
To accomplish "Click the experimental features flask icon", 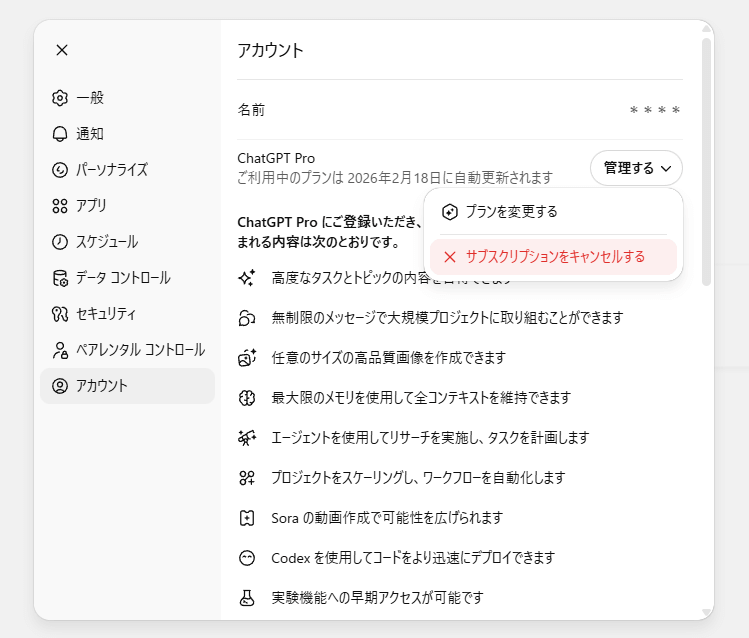I will 246,598.
